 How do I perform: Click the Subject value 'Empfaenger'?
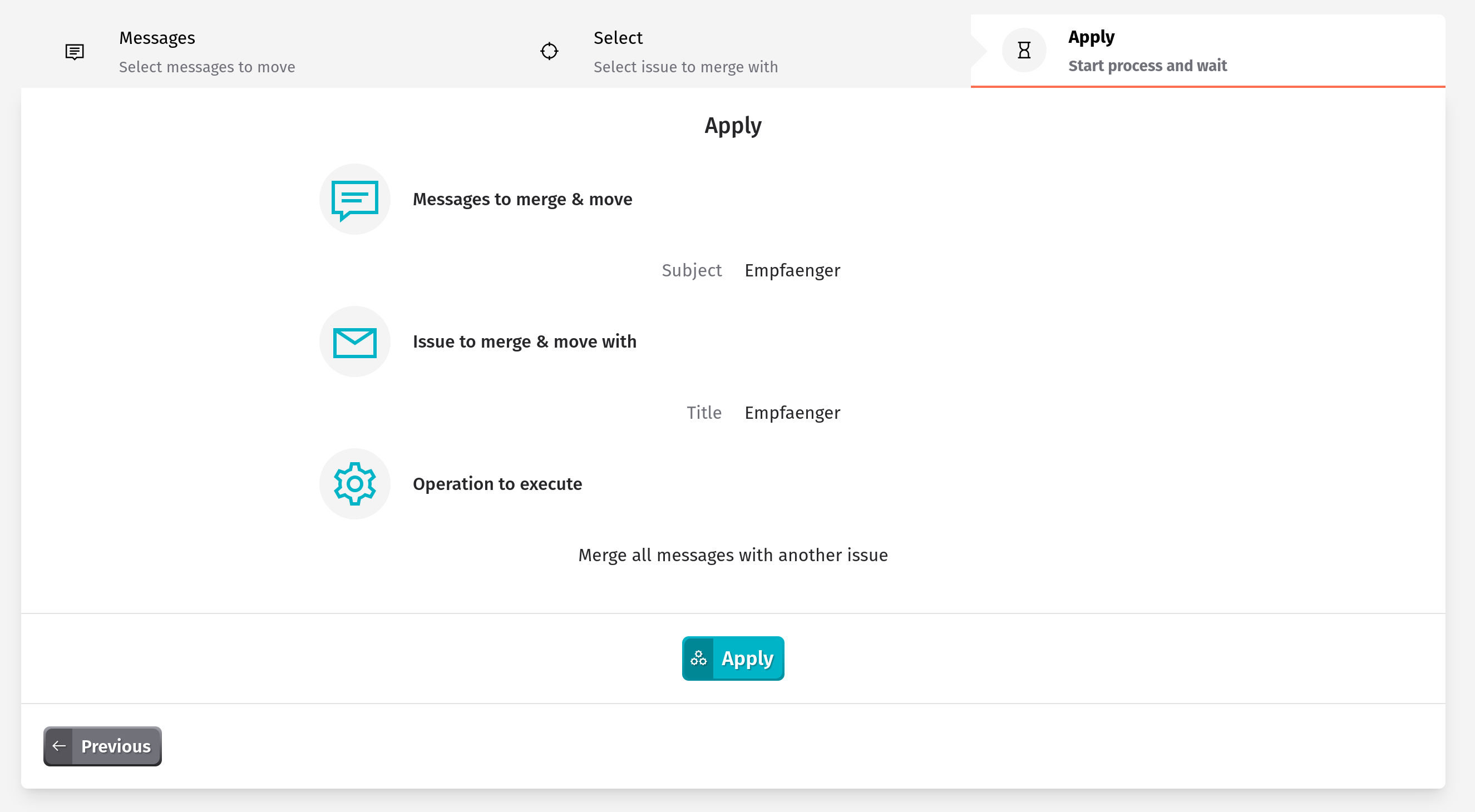(x=792, y=270)
